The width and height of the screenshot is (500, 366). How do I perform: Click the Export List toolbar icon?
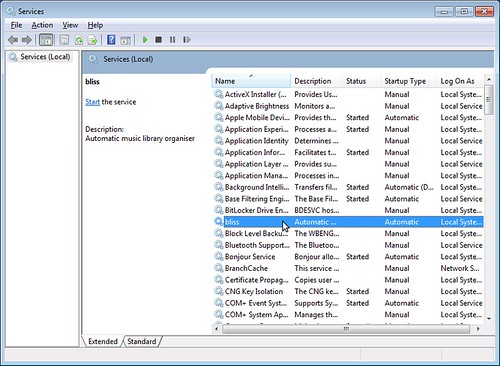pos(92,40)
